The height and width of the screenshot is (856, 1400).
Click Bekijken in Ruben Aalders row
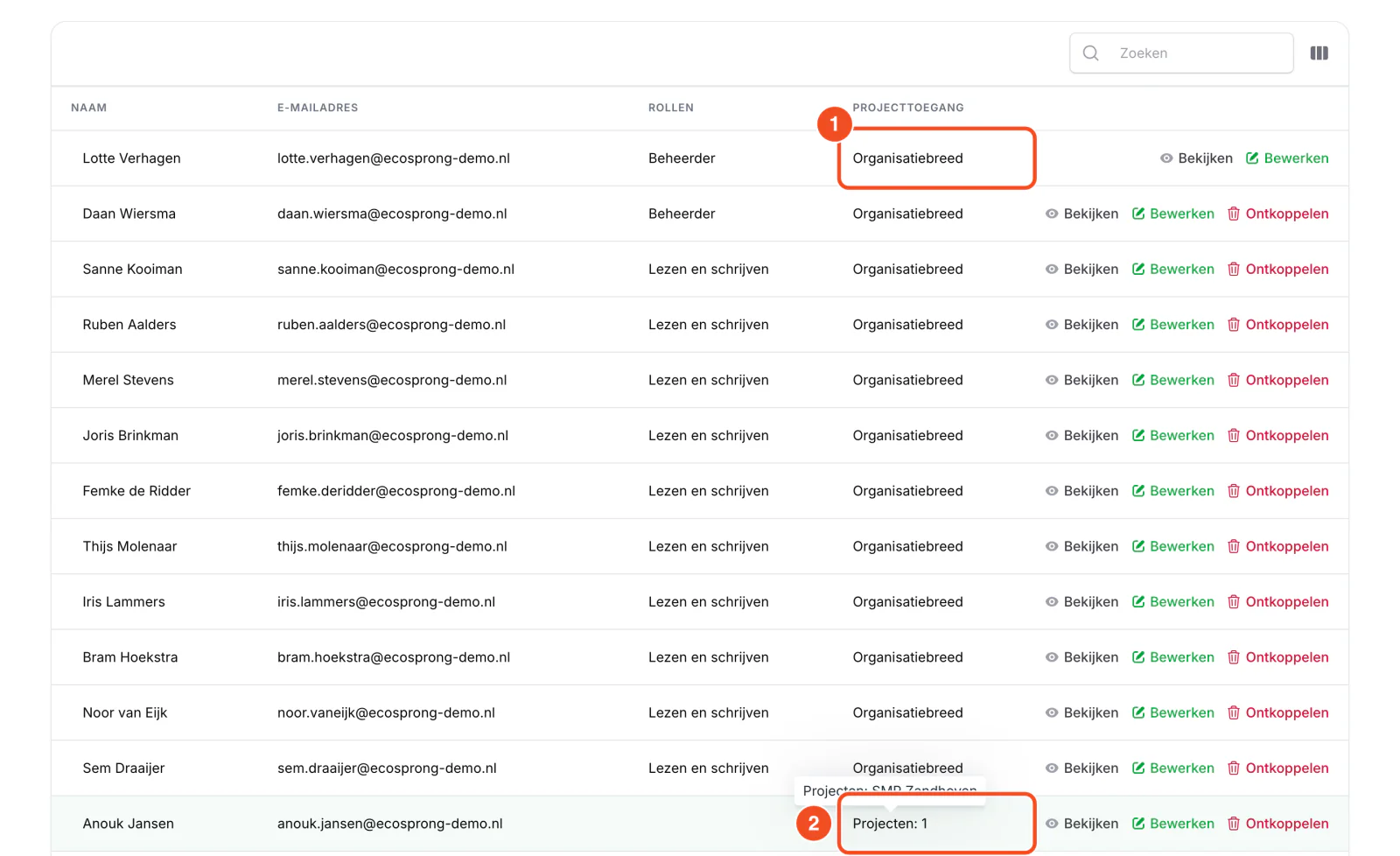[x=1081, y=325]
